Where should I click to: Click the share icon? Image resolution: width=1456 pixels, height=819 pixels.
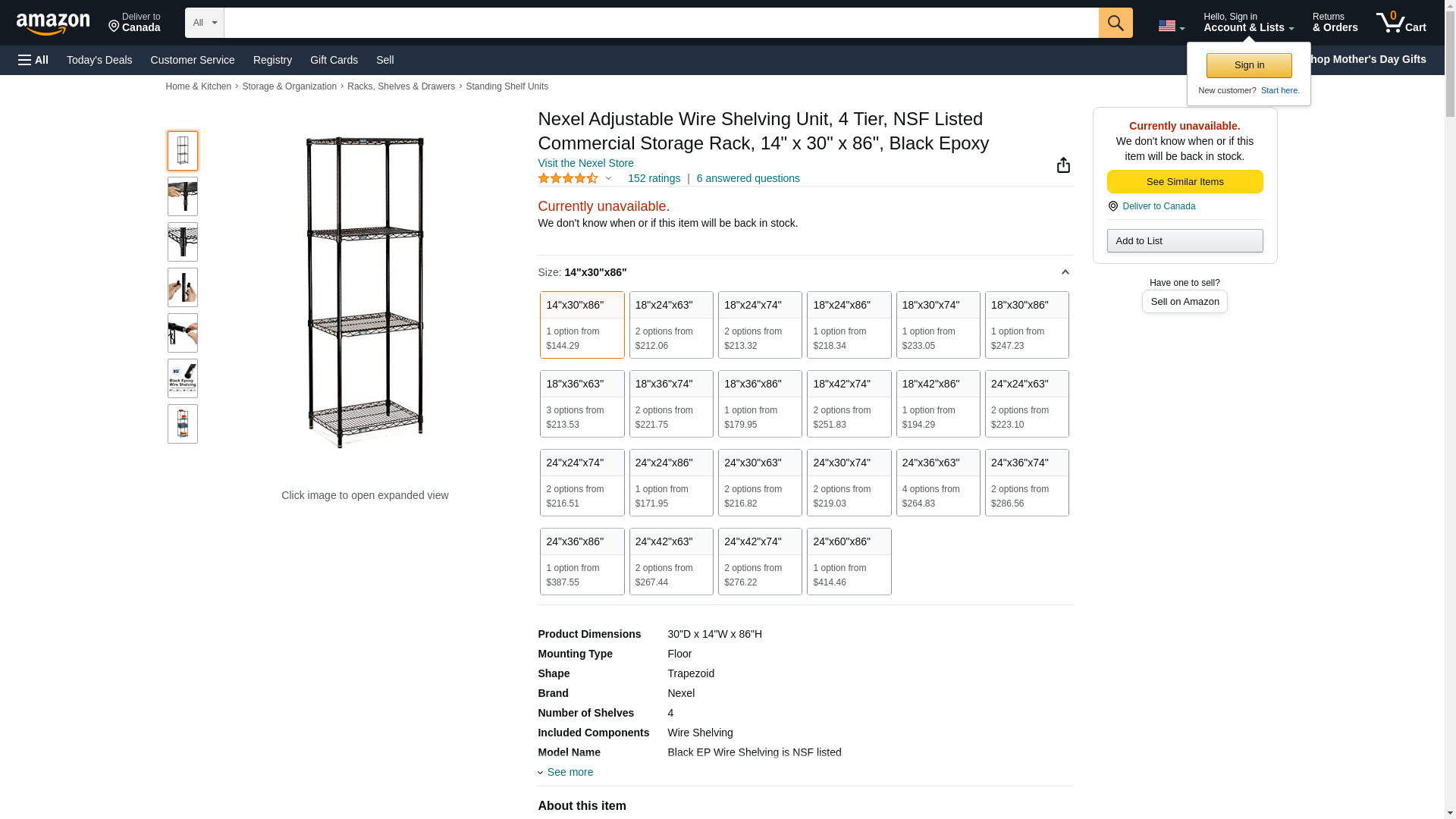[x=1063, y=165]
